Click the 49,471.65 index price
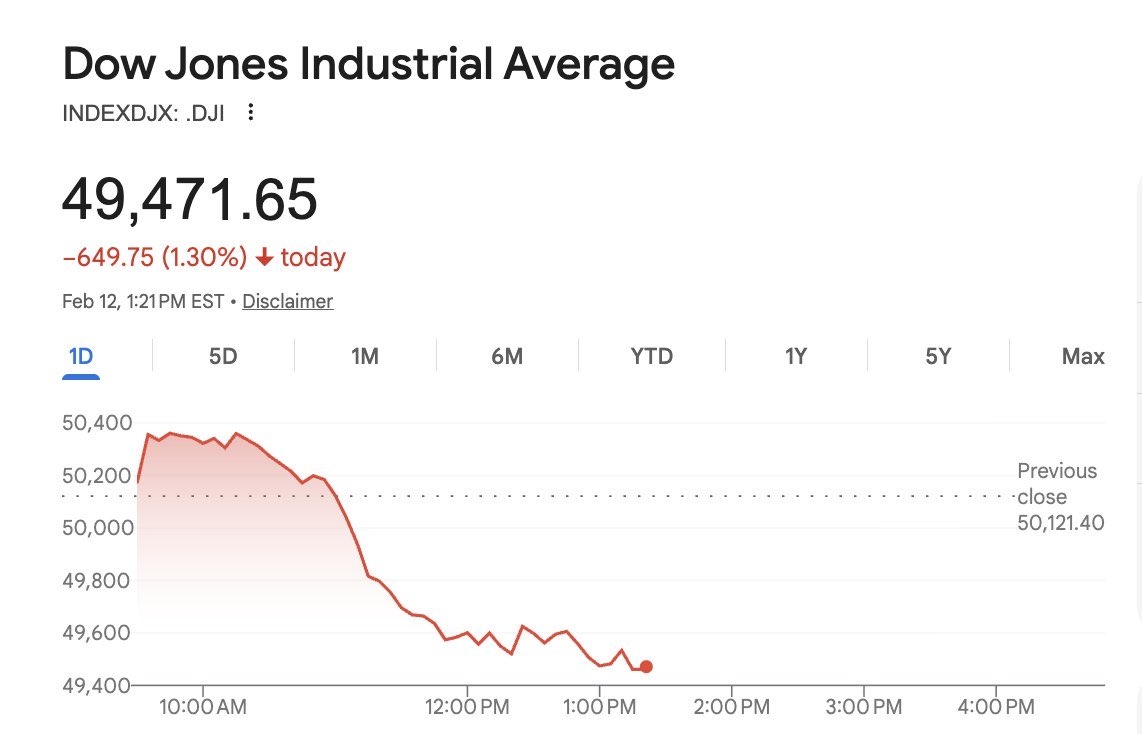Screen dimensions: 1142x734 [190, 198]
